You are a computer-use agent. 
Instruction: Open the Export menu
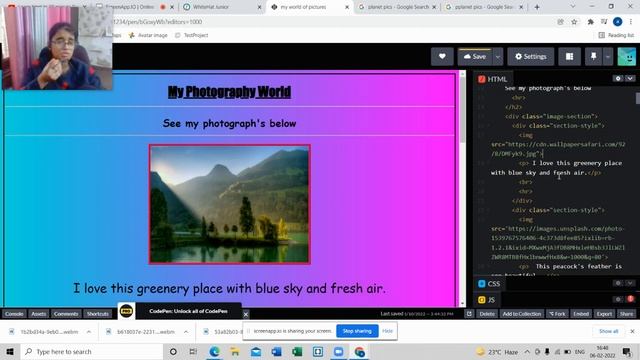click(604, 314)
